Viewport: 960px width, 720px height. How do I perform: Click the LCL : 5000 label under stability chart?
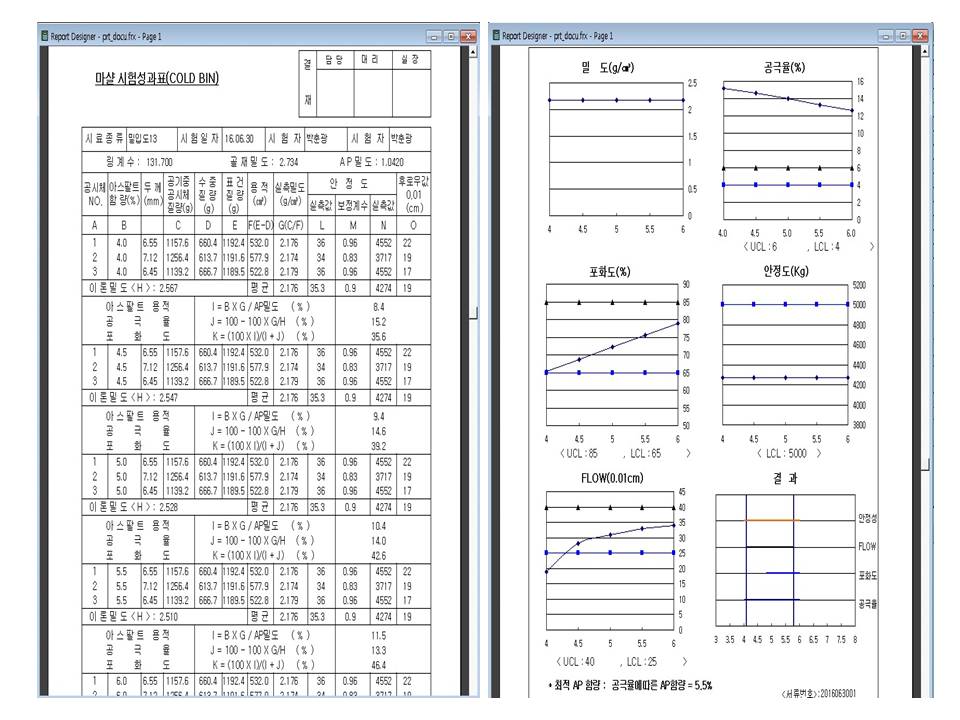tap(786, 454)
